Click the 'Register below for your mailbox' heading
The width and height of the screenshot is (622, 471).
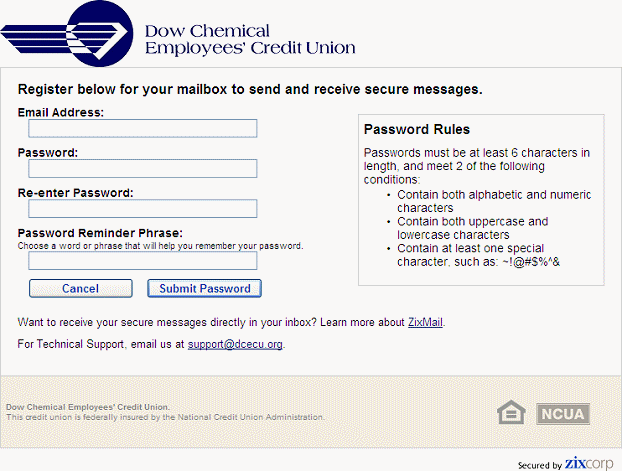[x=250, y=89]
